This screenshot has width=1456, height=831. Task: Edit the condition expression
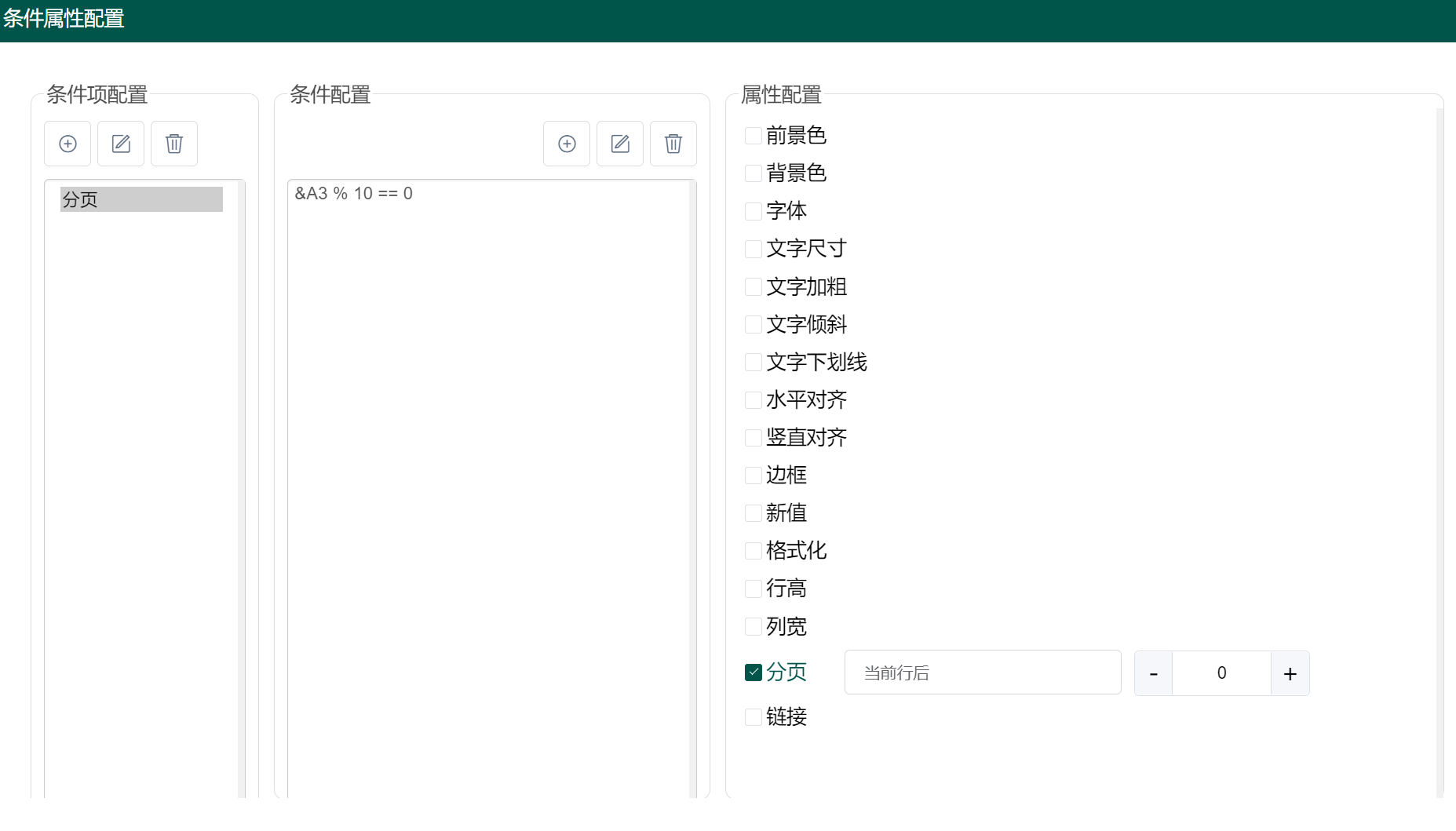click(619, 144)
